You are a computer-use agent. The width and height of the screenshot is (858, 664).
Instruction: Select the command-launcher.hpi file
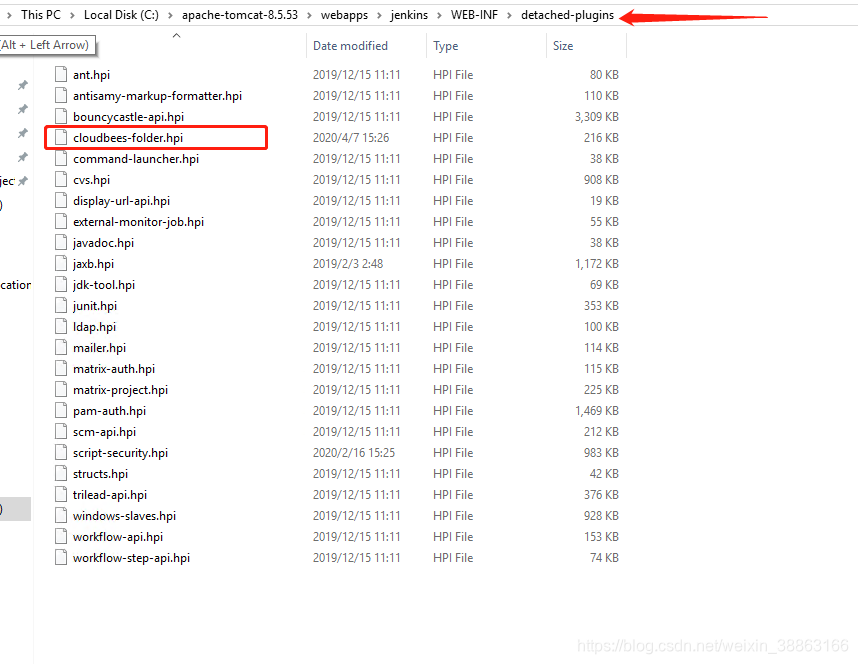[x=136, y=159]
